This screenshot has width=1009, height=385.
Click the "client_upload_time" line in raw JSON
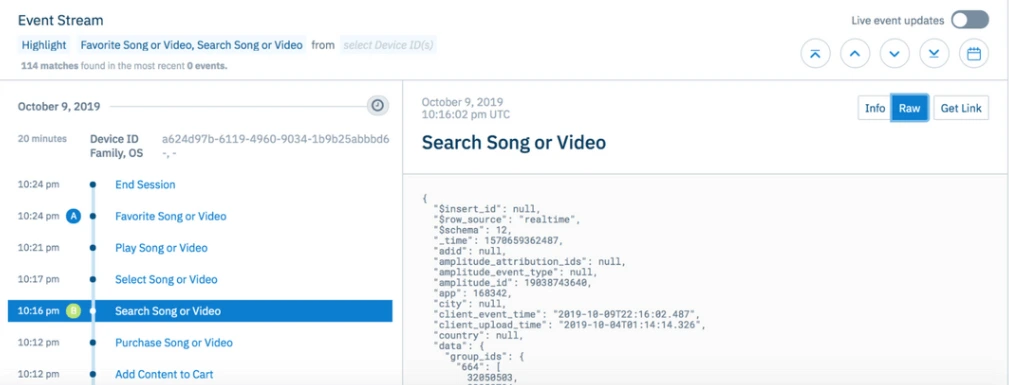pyautogui.click(x=569, y=324)
